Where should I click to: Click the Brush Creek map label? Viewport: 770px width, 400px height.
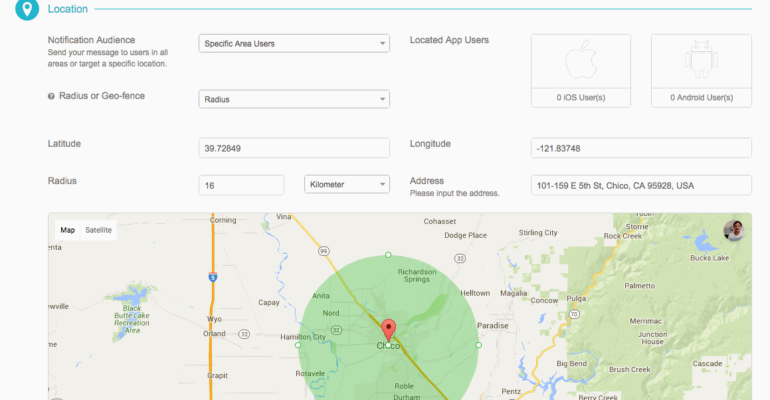(x=630, y=370)
